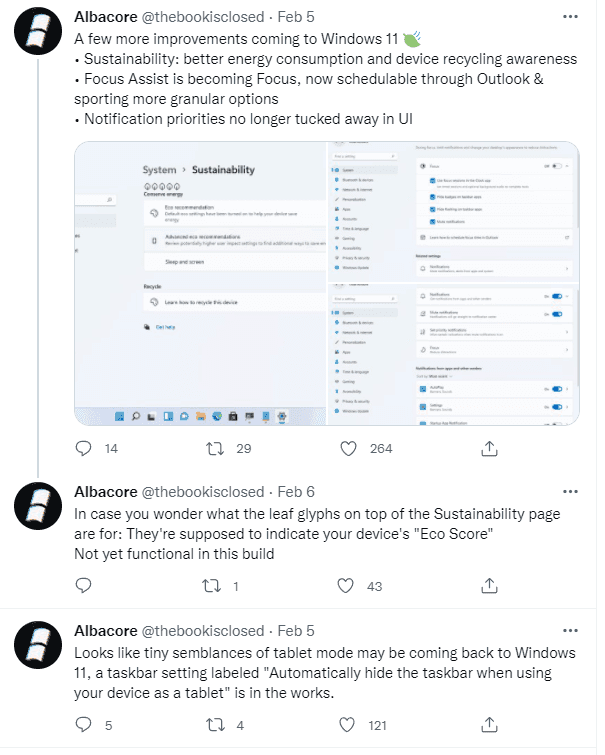Like the Eco Score tweet
Viewport: 605px width, 755px height.
pos(345,586)
